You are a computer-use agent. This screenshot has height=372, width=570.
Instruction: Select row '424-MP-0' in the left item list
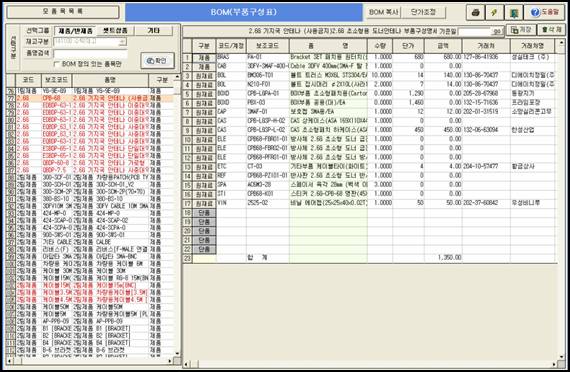(90, 213)
